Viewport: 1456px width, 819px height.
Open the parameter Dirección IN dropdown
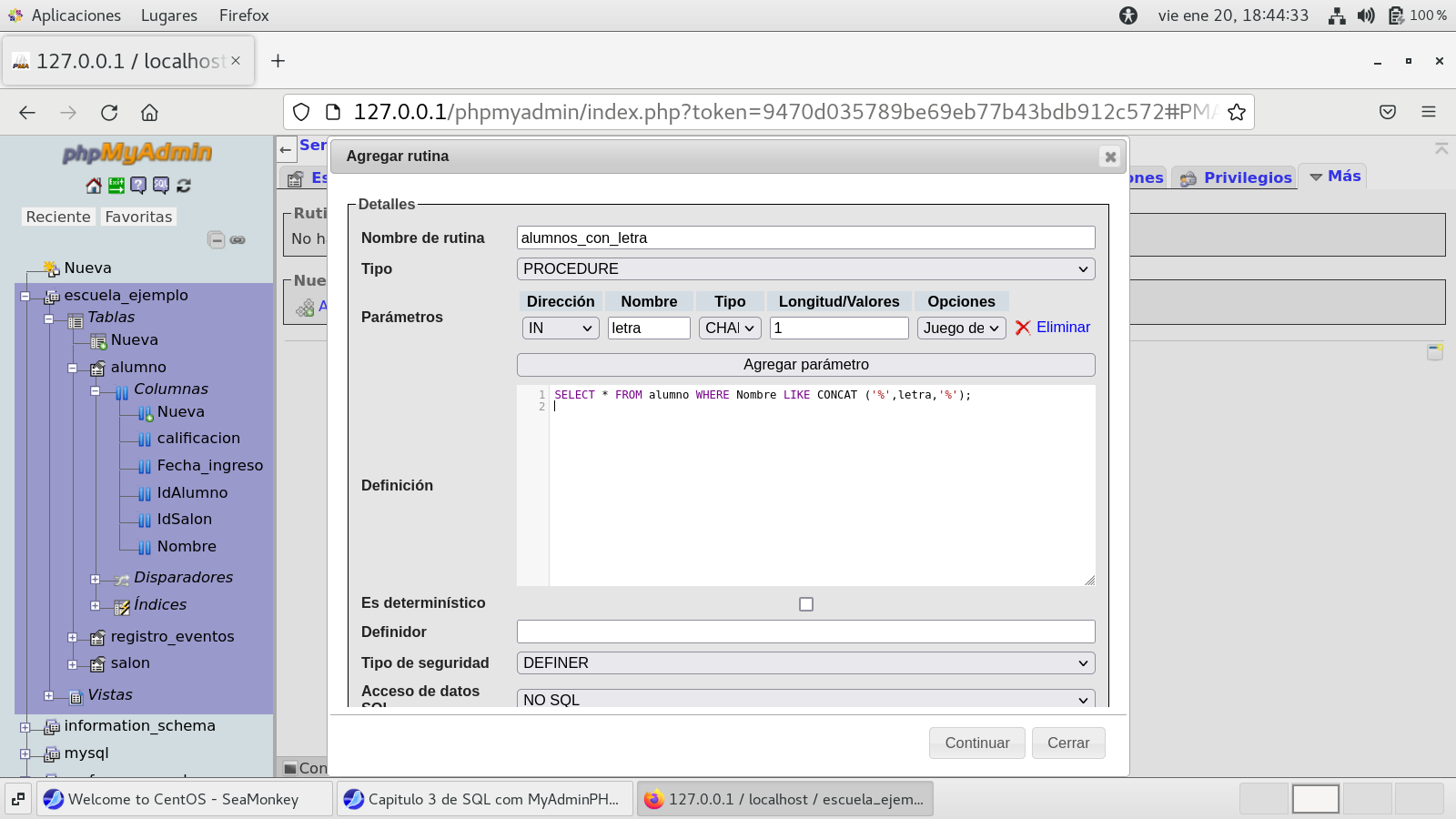[x=560, y=328]
